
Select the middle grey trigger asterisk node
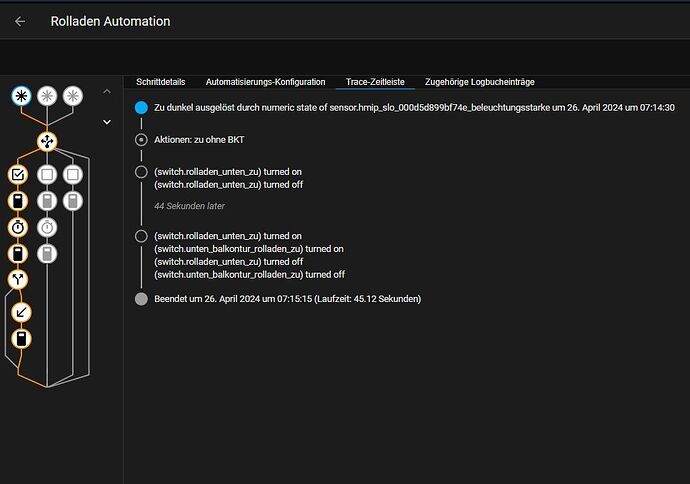(47, 96)
